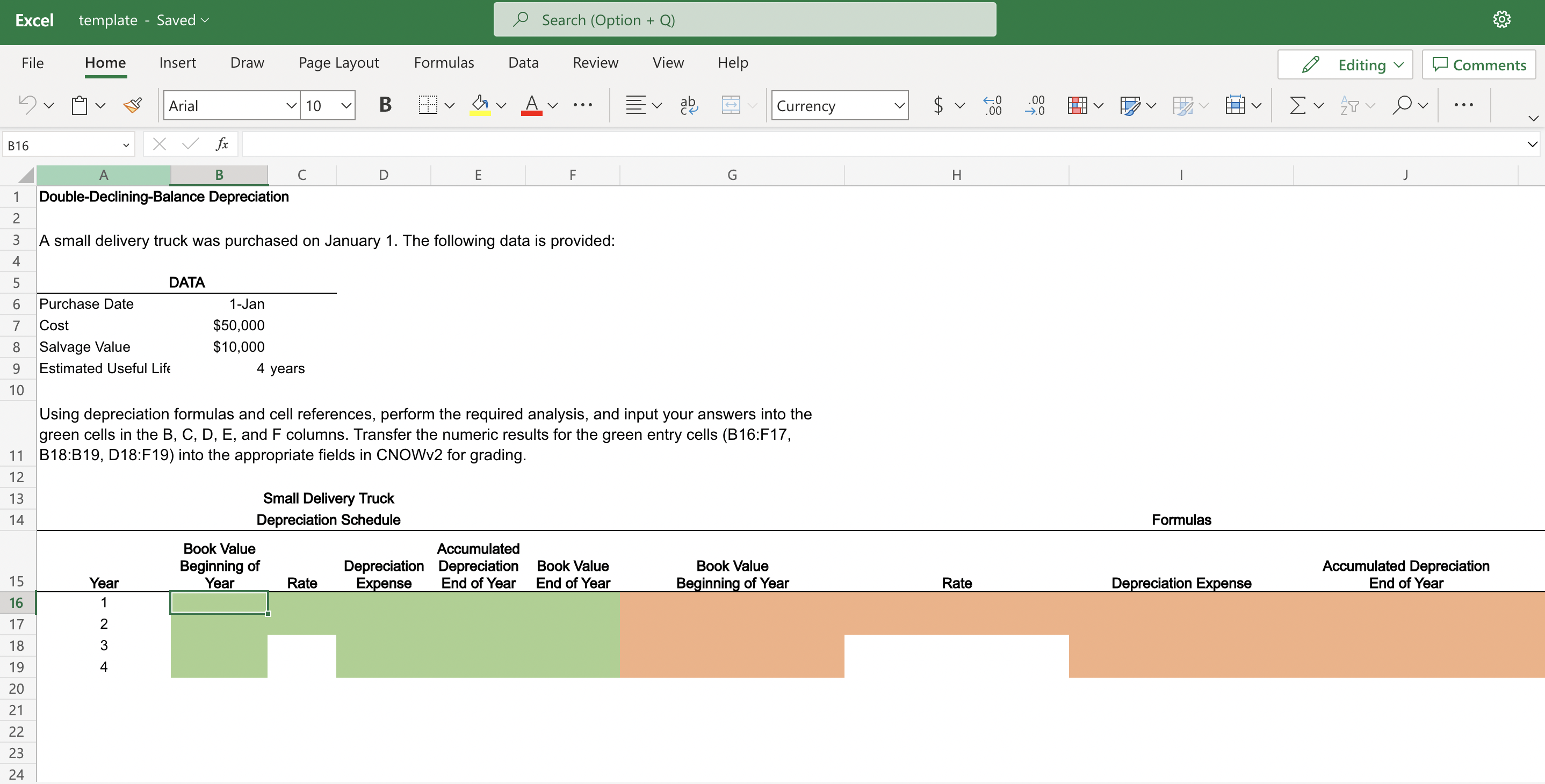Expand the formula bar chevron
1545x784 pixels.
coord(1532,144)
